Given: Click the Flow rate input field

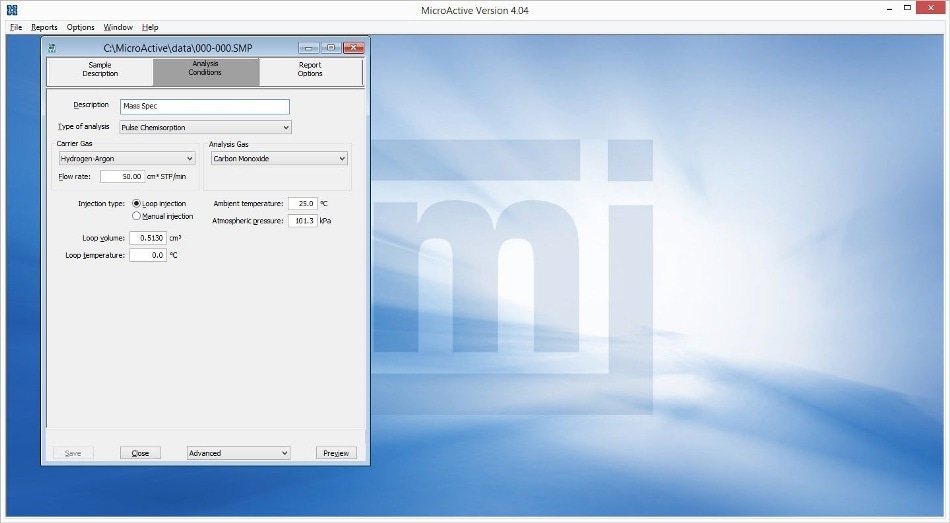Looking at the screenshot, I should point(122,176).
